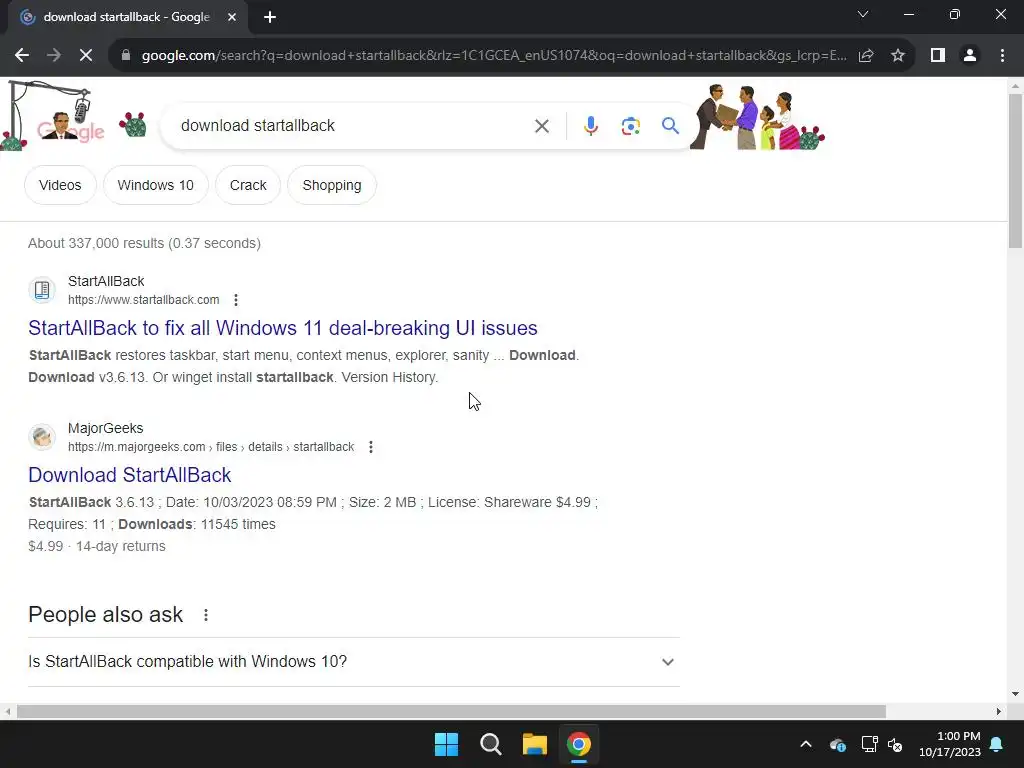1024x768 pixels.
Task: Bookmark this tab with the star
Action: coord(898,56)
